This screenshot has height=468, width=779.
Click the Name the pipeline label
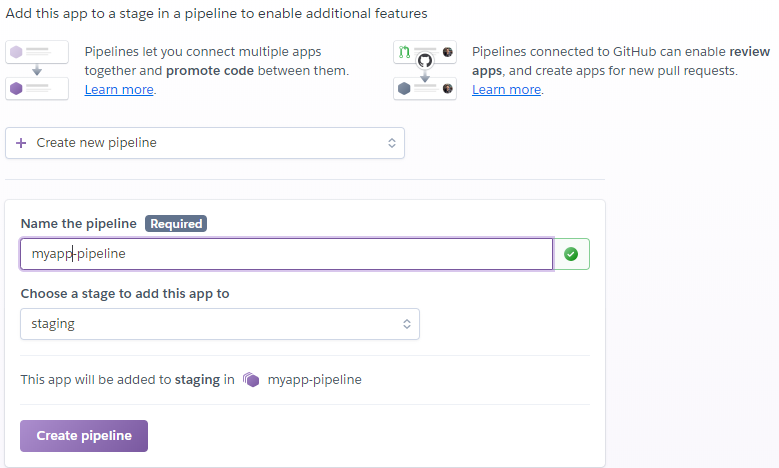point(78,224)
